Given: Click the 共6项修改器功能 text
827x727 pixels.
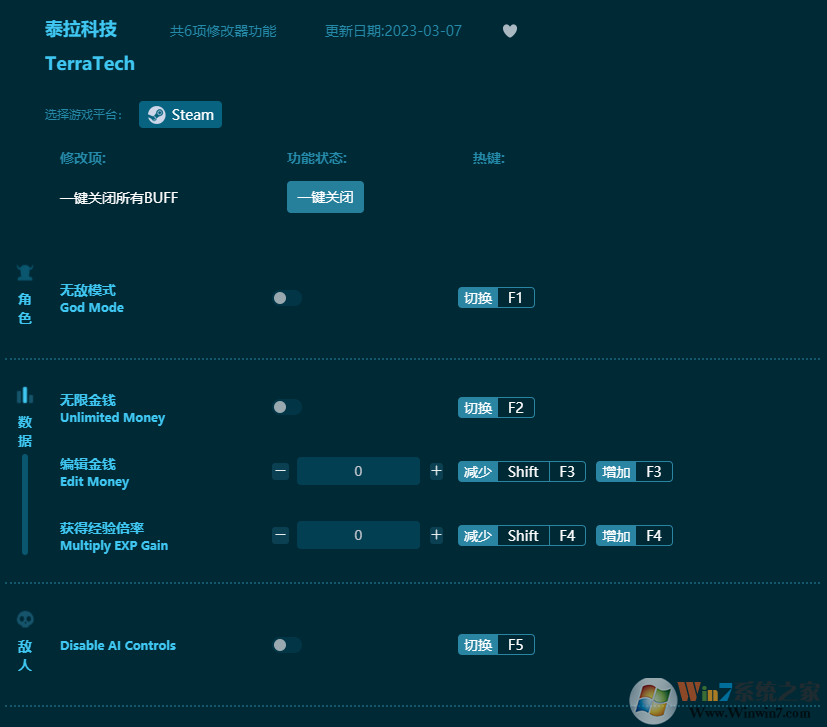Looking at the screenshot, I should click(x=223, y=31).
